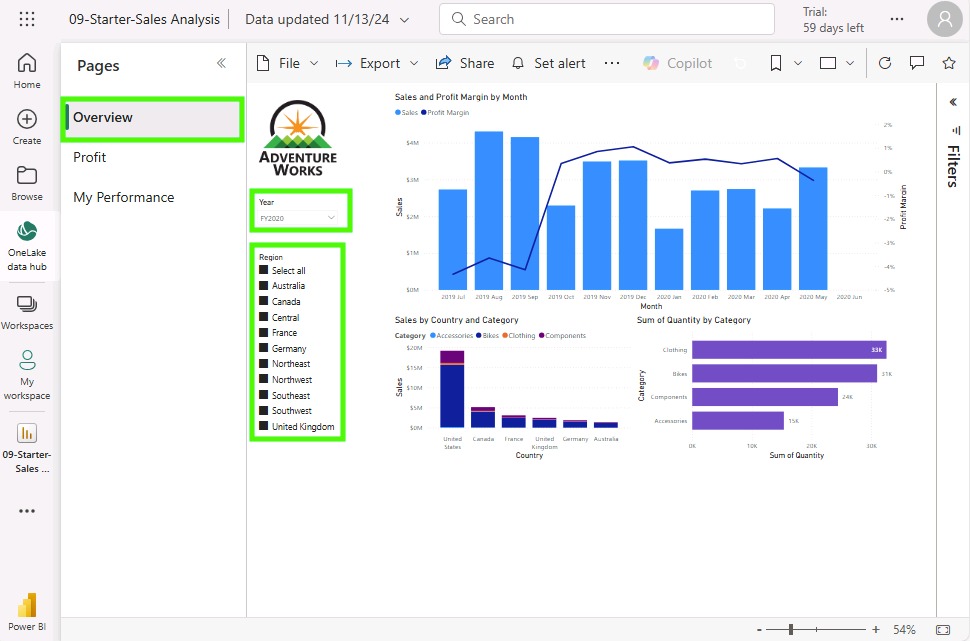Refresh the report visuals

click(886, 62)
